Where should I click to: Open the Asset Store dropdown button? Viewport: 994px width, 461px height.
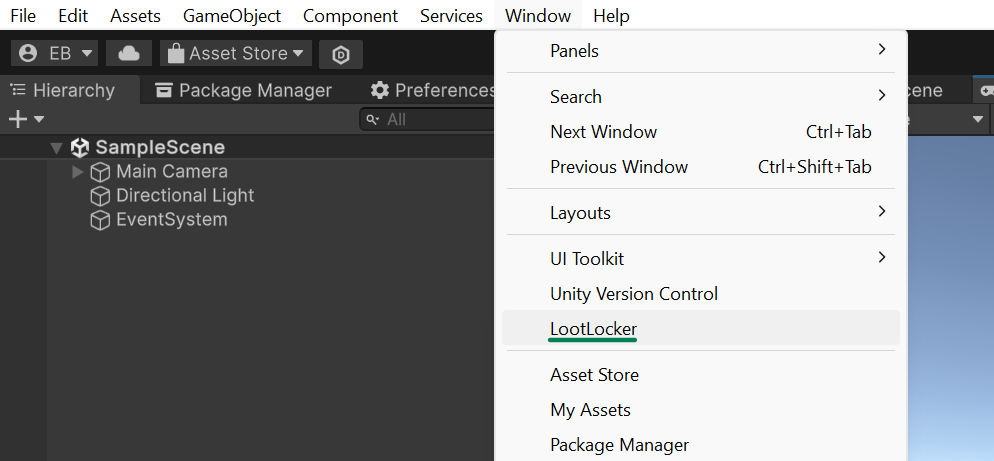click(236, 53)
